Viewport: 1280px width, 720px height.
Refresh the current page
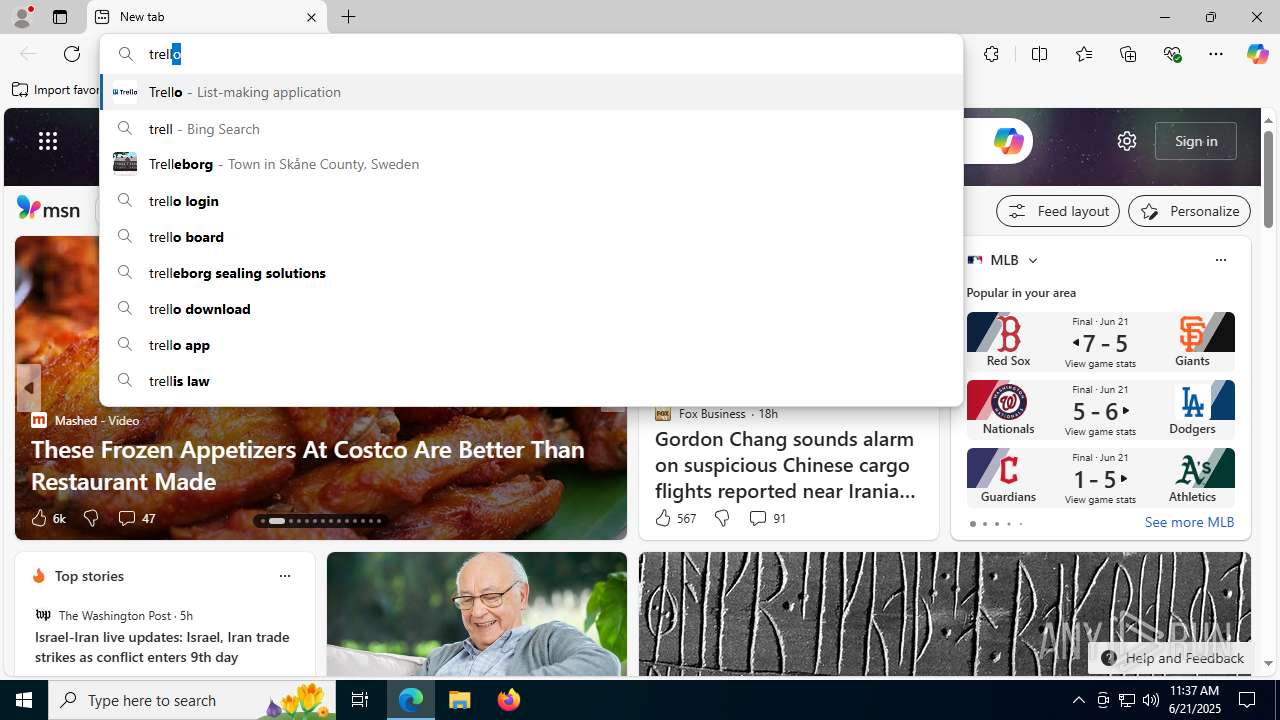pos(72,54)
